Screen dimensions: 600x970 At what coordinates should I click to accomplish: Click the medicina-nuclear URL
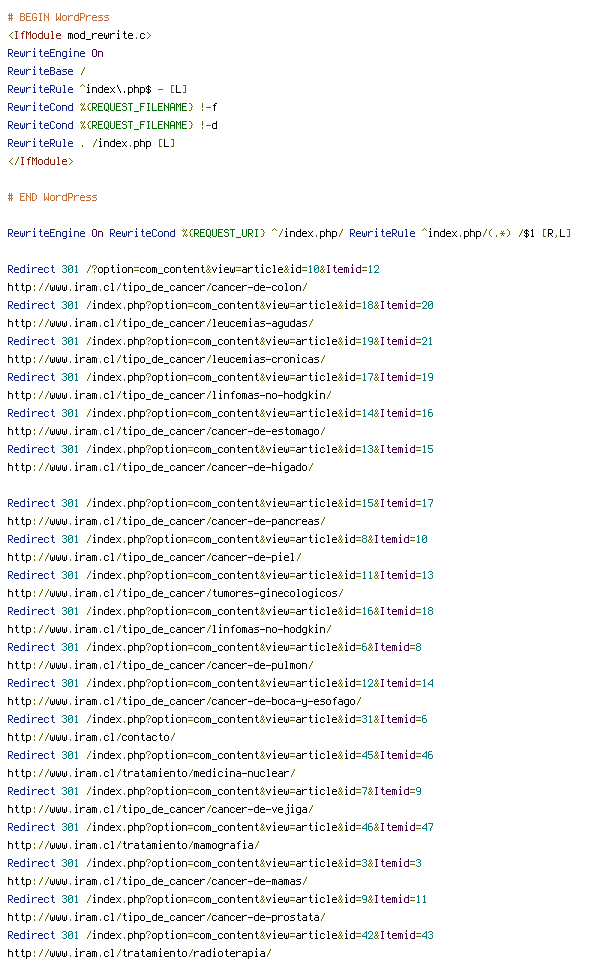click(152, 773)
